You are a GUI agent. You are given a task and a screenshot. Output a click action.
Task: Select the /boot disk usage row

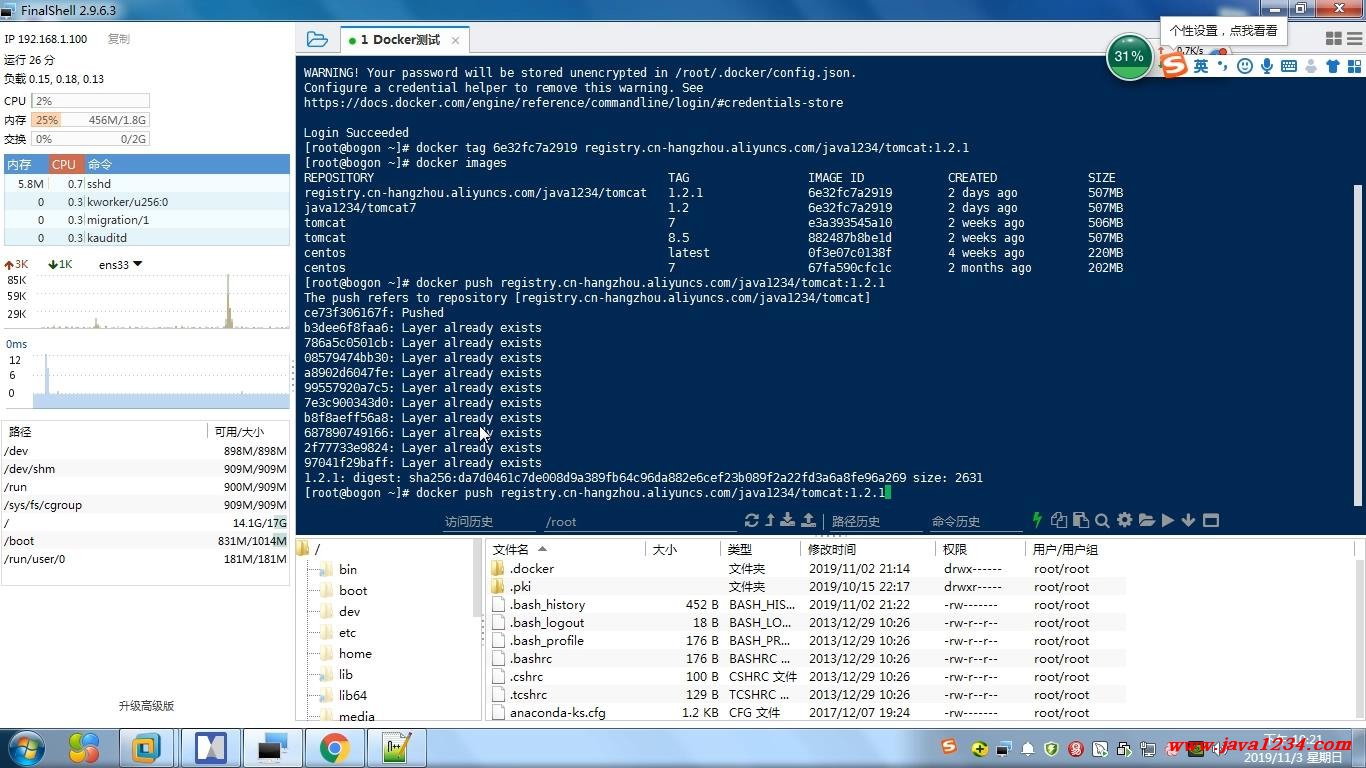pos(147,541)
